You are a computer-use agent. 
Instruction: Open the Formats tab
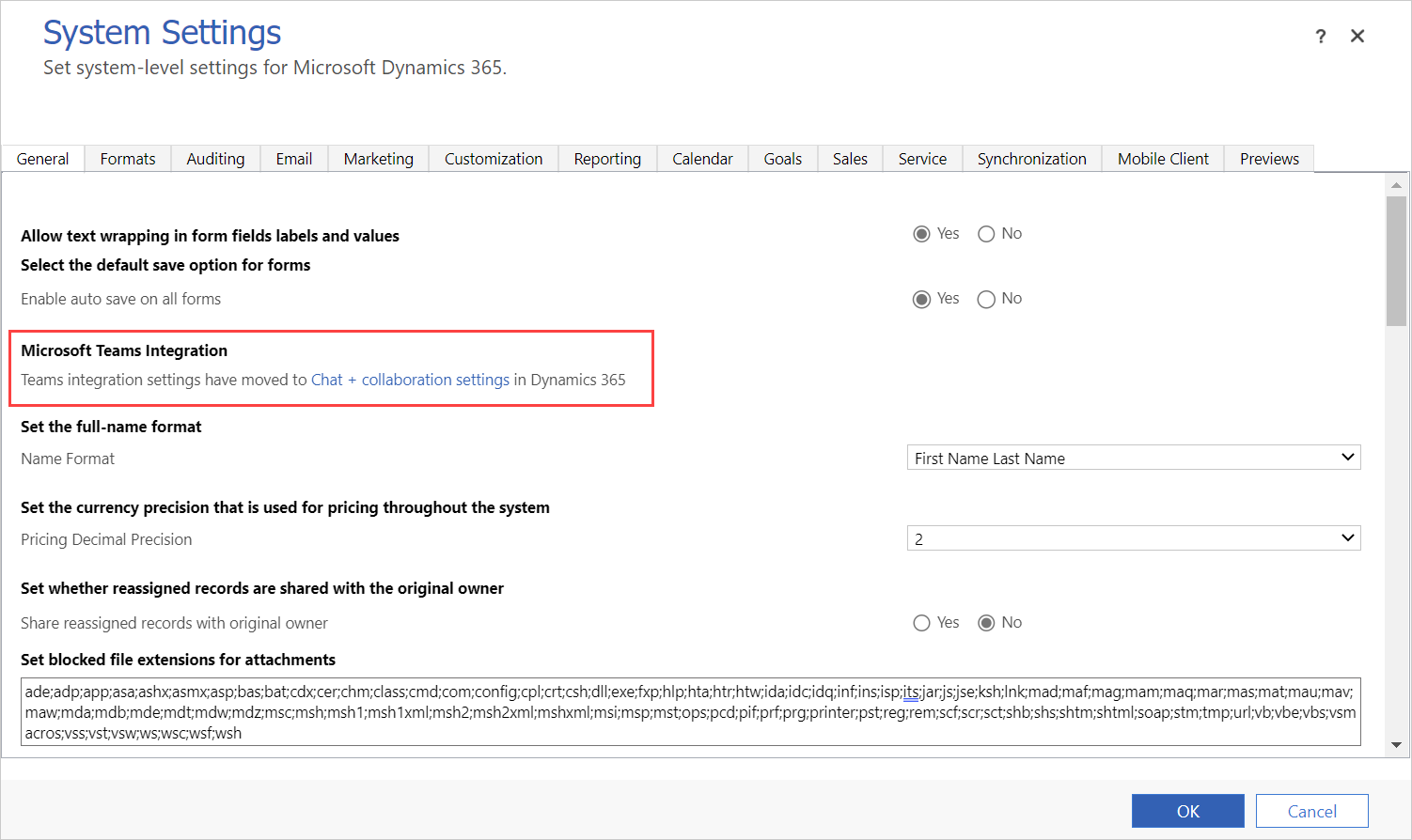click(x=128, y=159)
